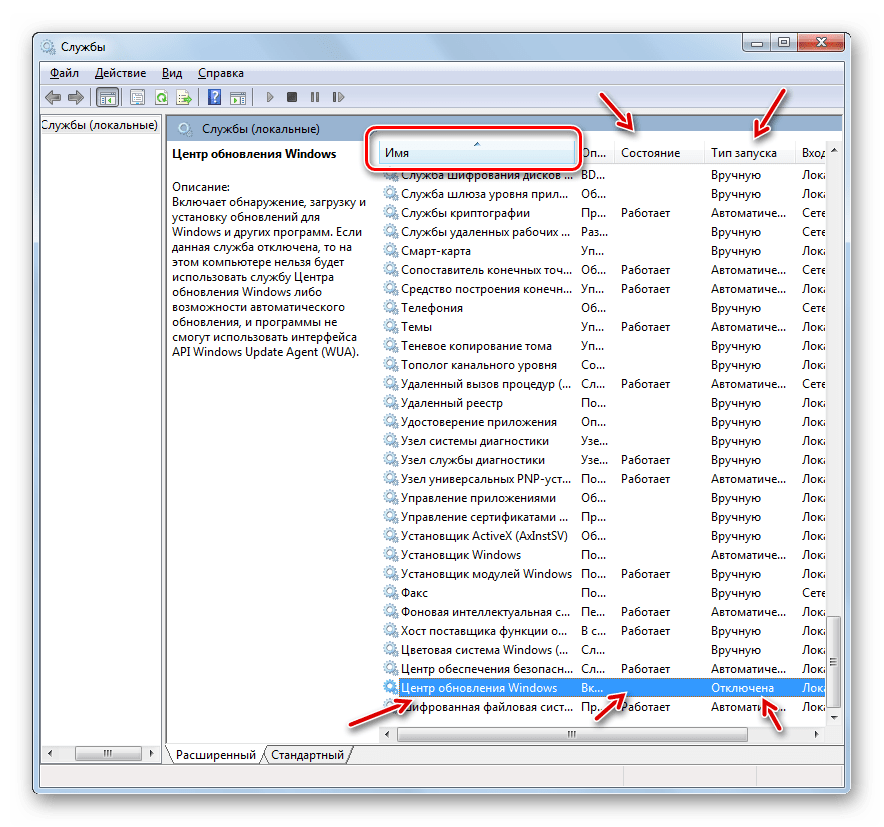
Task: Select the Узел универсальных PNP-устройств service
Action: pos(604,479)
